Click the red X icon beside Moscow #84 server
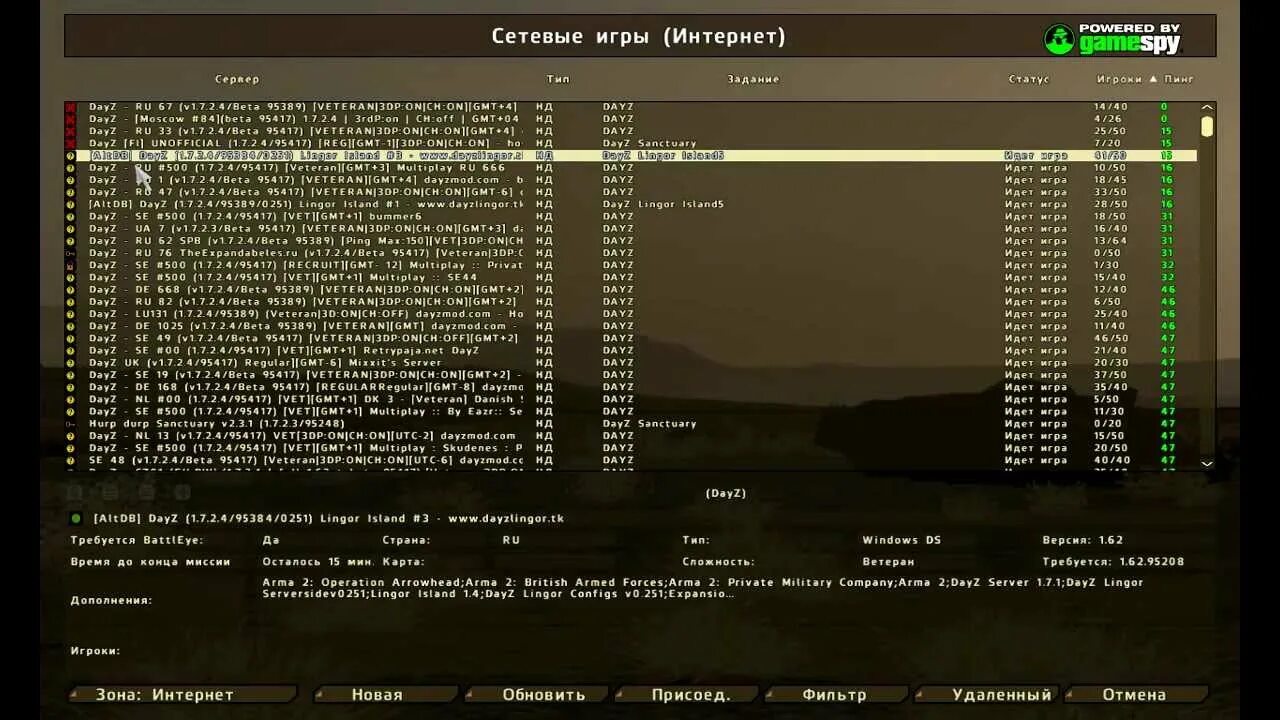The width and height of the screenshot is (1280, 720). [71, 119]
